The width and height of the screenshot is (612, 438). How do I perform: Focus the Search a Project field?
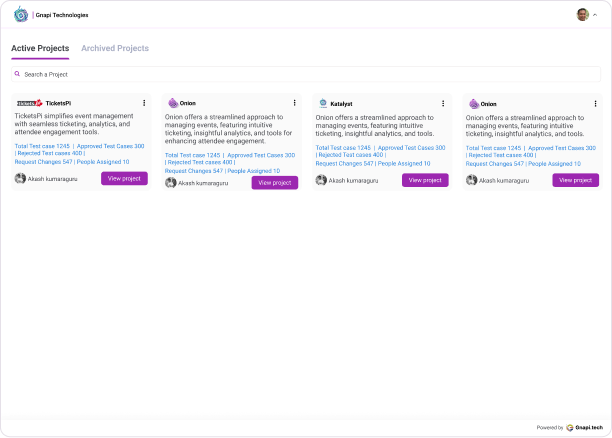[x=306, y=74]
